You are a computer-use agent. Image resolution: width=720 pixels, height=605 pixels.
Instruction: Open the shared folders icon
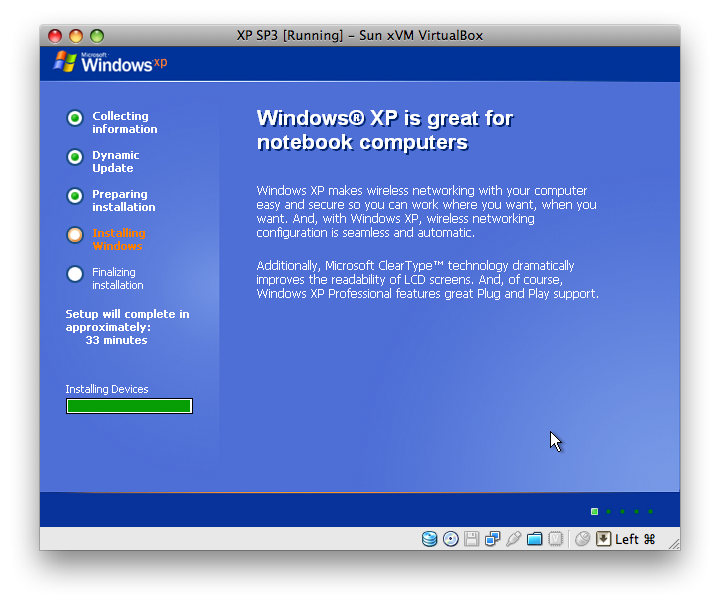534,538
